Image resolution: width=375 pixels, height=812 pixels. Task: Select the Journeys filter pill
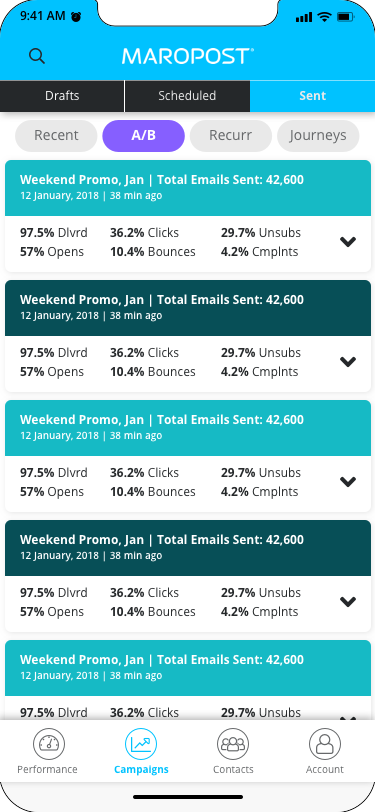318,136
